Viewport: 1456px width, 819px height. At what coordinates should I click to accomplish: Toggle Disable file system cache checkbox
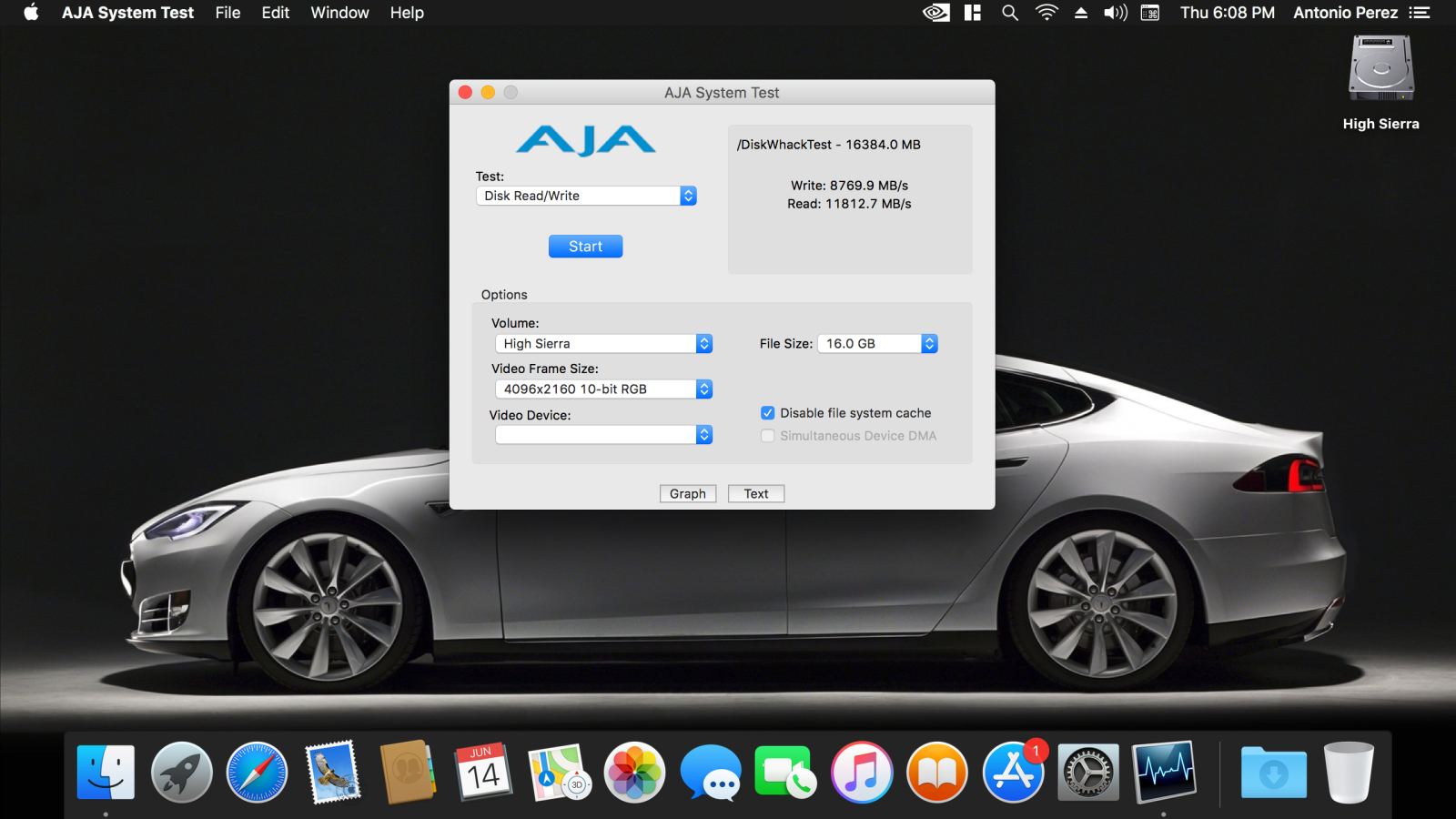pos(768,413)
